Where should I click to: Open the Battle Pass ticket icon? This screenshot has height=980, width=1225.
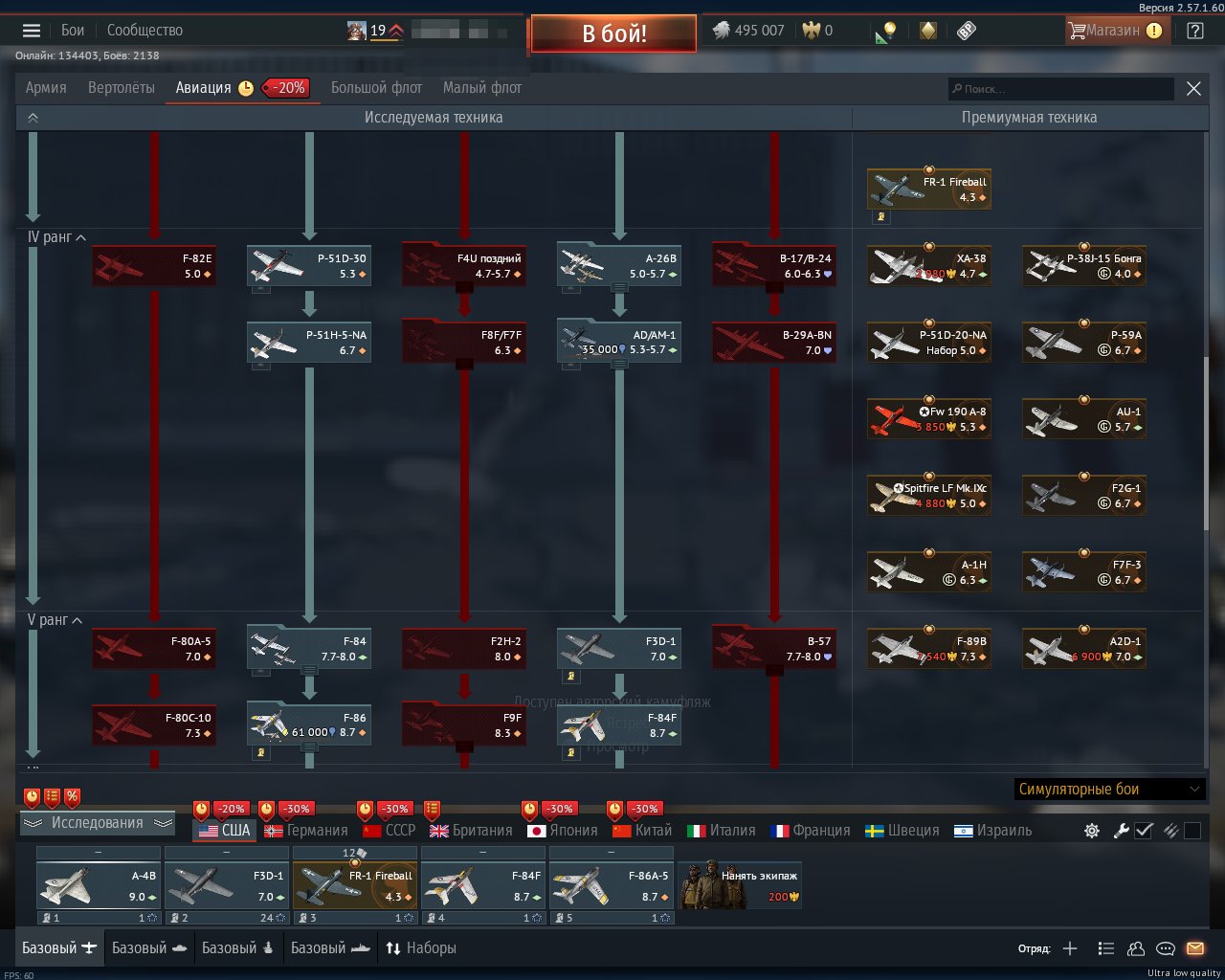[x=967, y=31]
